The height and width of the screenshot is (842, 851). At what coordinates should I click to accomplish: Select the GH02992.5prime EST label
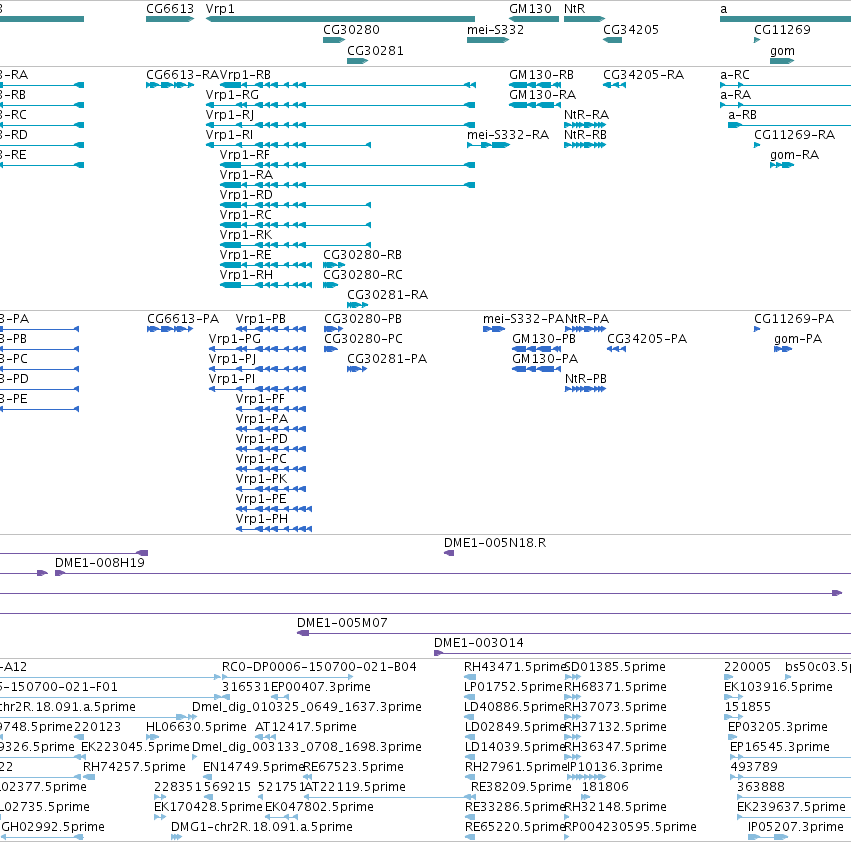click(53, 827)
